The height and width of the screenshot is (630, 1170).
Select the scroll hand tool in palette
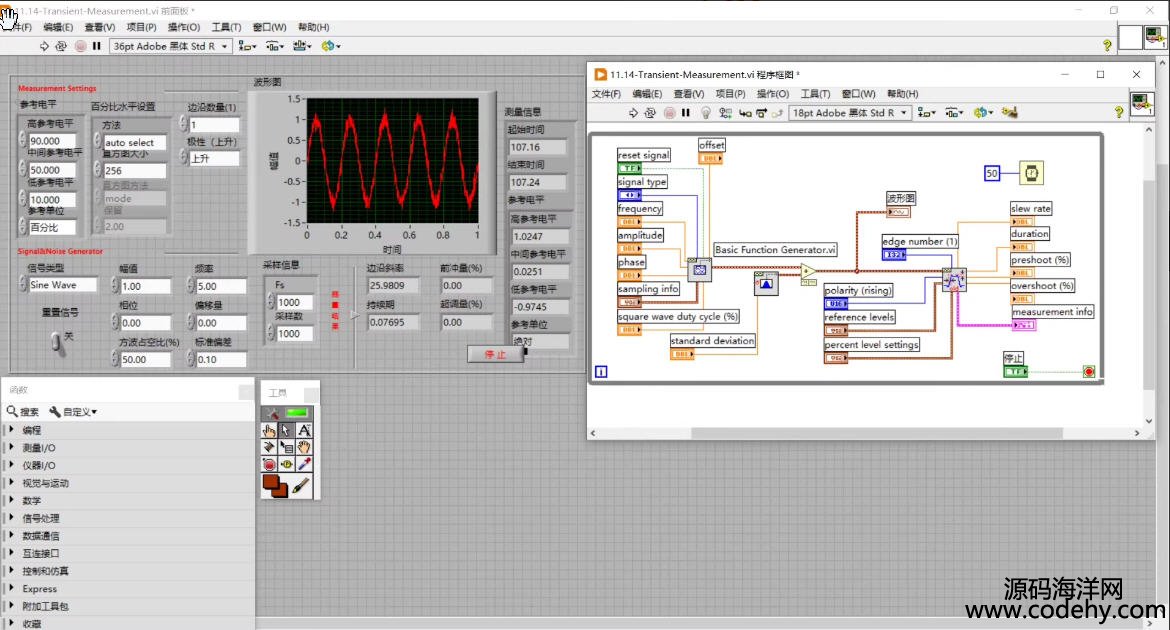[x=303, y=447]
